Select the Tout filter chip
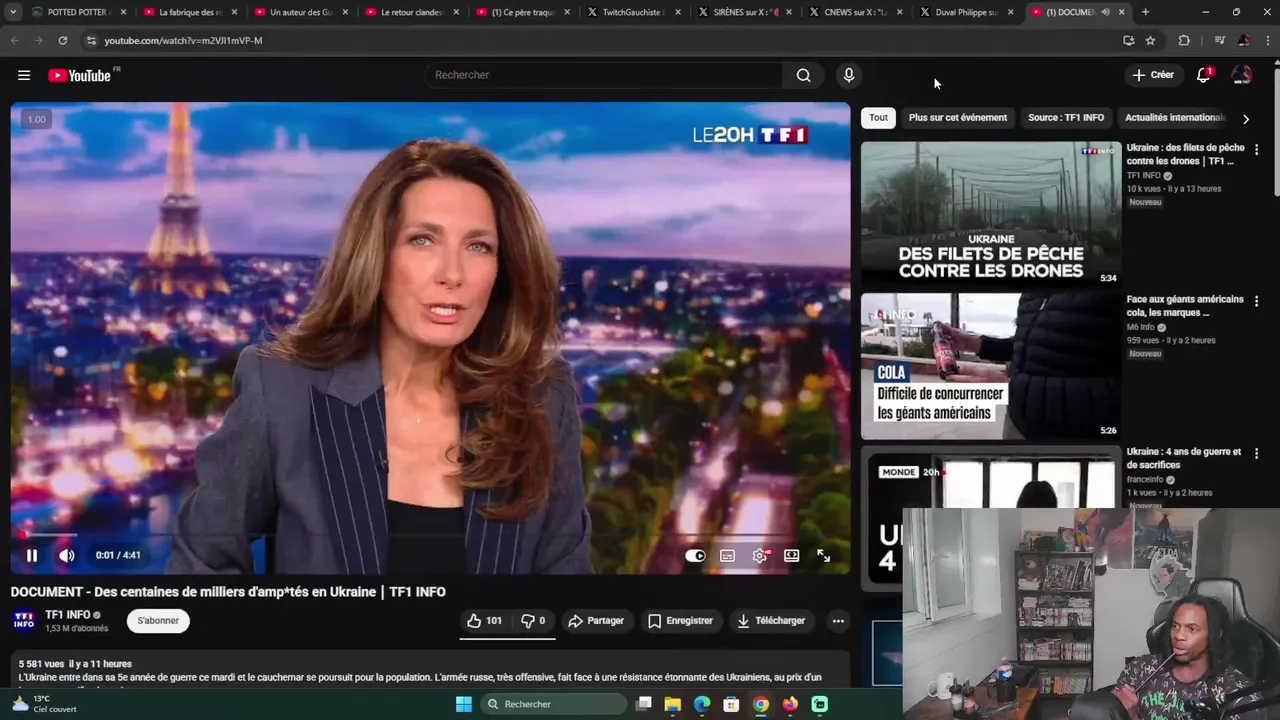Screen dimensions: 1280x720 coord(878,118)
